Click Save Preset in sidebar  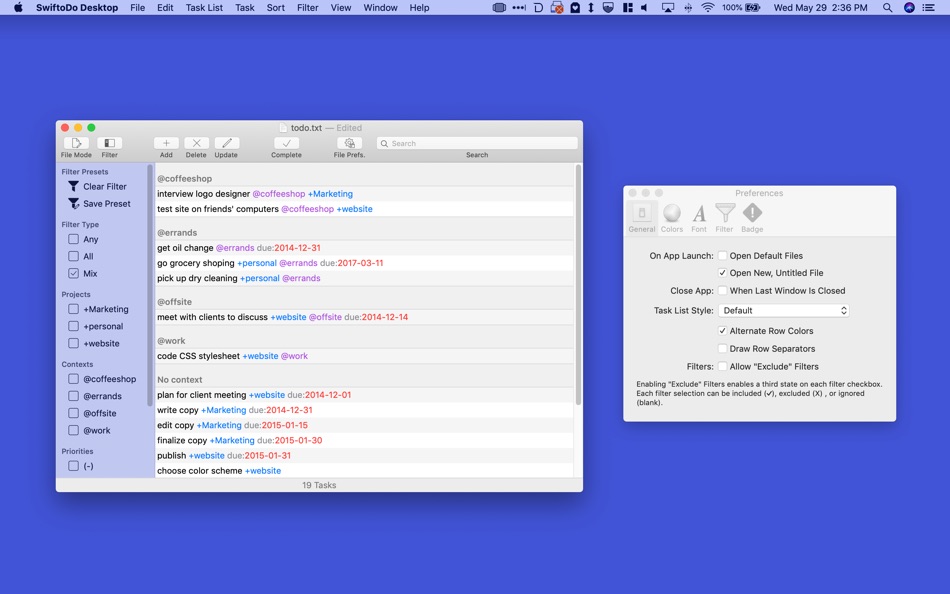point(106,204)
